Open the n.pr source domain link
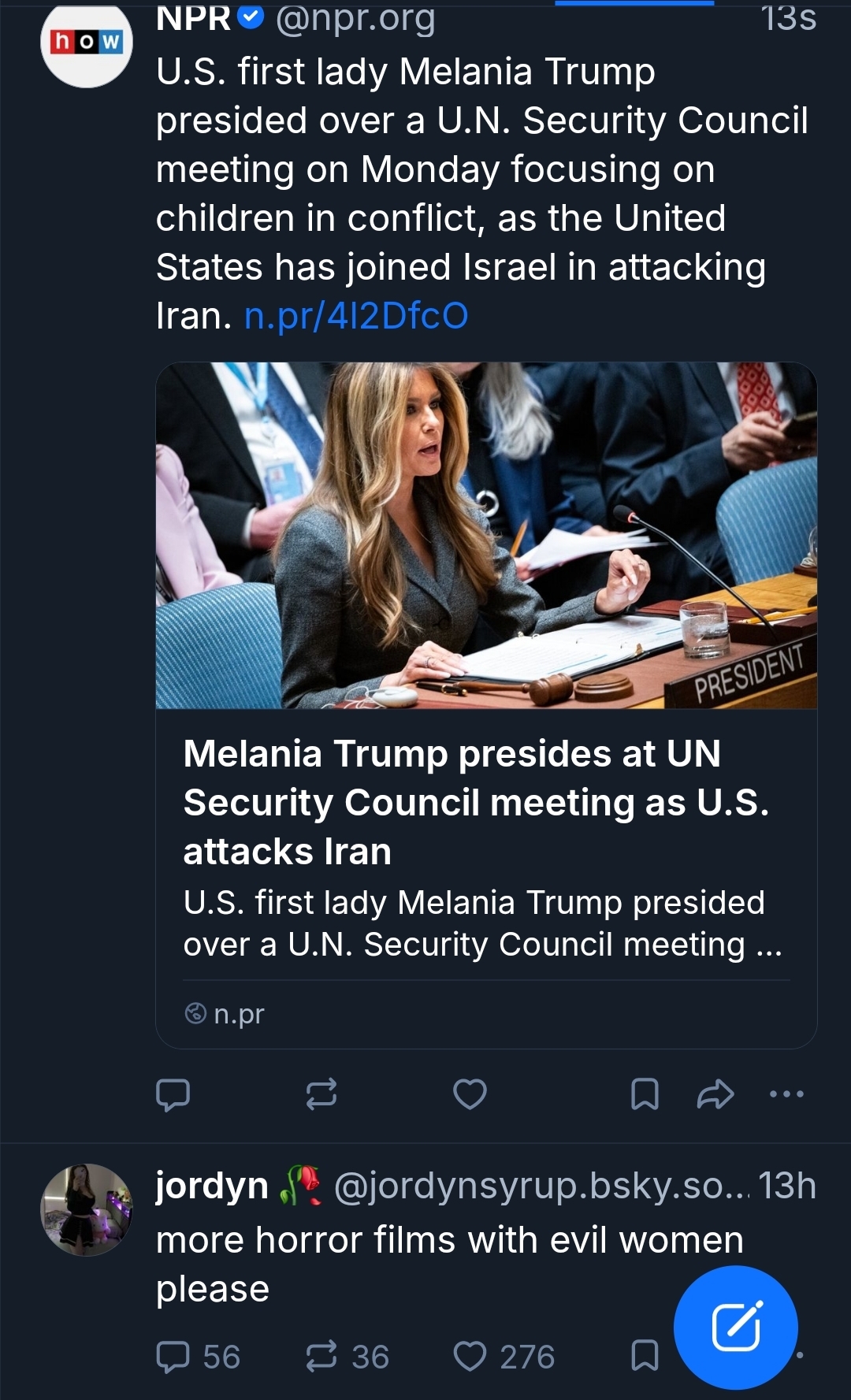The image size is (851, 1400). coord(238,1014)
